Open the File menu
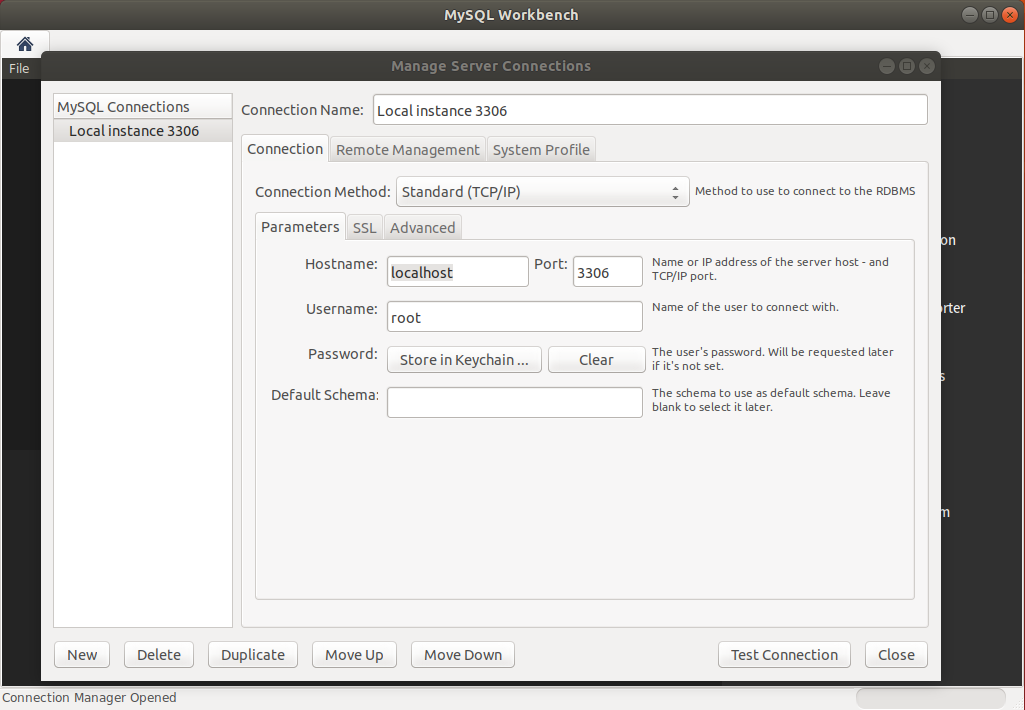This screenshot has width=1025, height=710. tap(19, 69)
